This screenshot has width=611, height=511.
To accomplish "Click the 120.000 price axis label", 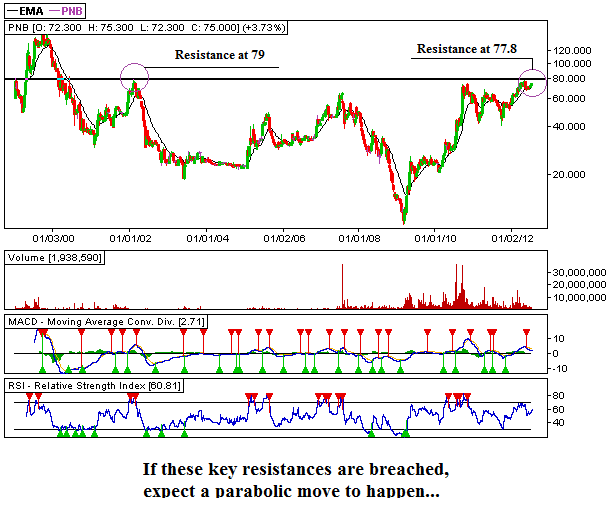I will [572, 51].
